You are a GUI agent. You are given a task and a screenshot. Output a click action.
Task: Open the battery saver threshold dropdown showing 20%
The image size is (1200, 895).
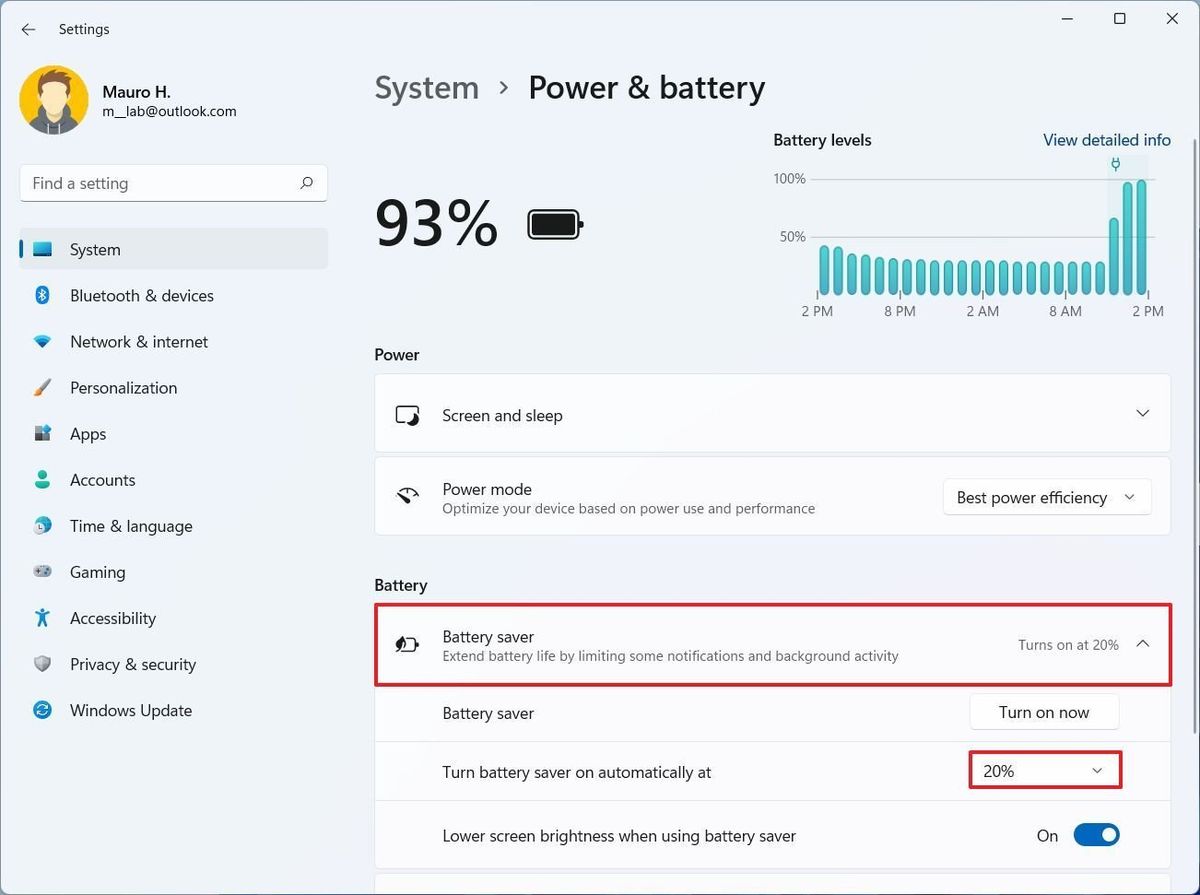[x=1044, y=770]
